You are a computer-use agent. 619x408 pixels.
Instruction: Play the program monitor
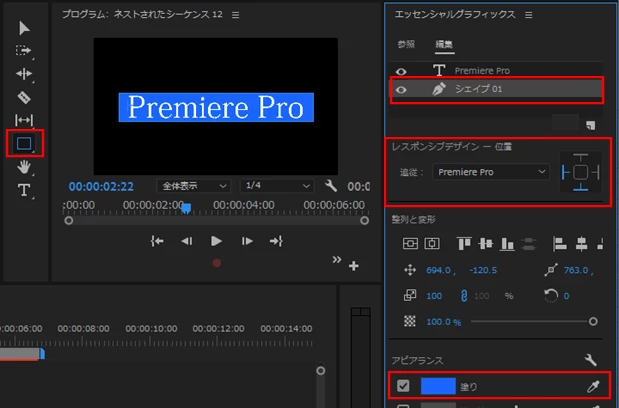[x=216, y=241]
